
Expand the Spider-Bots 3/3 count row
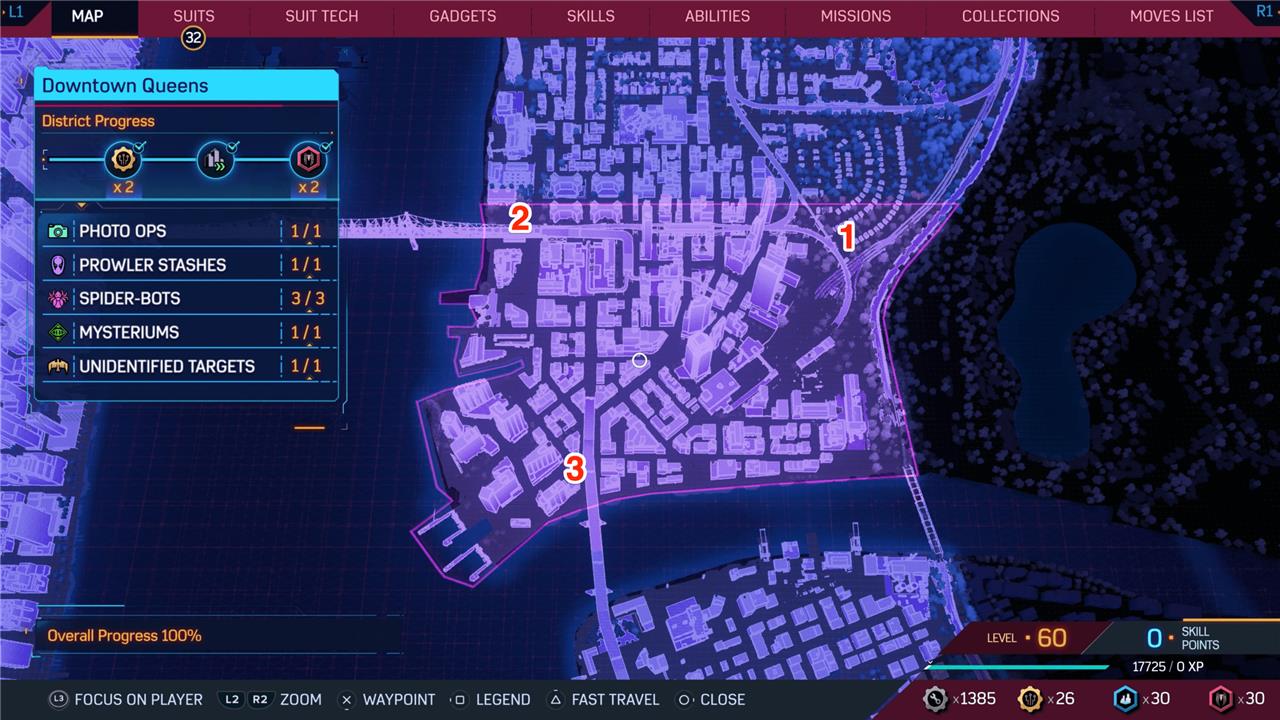tap(307, 299)
